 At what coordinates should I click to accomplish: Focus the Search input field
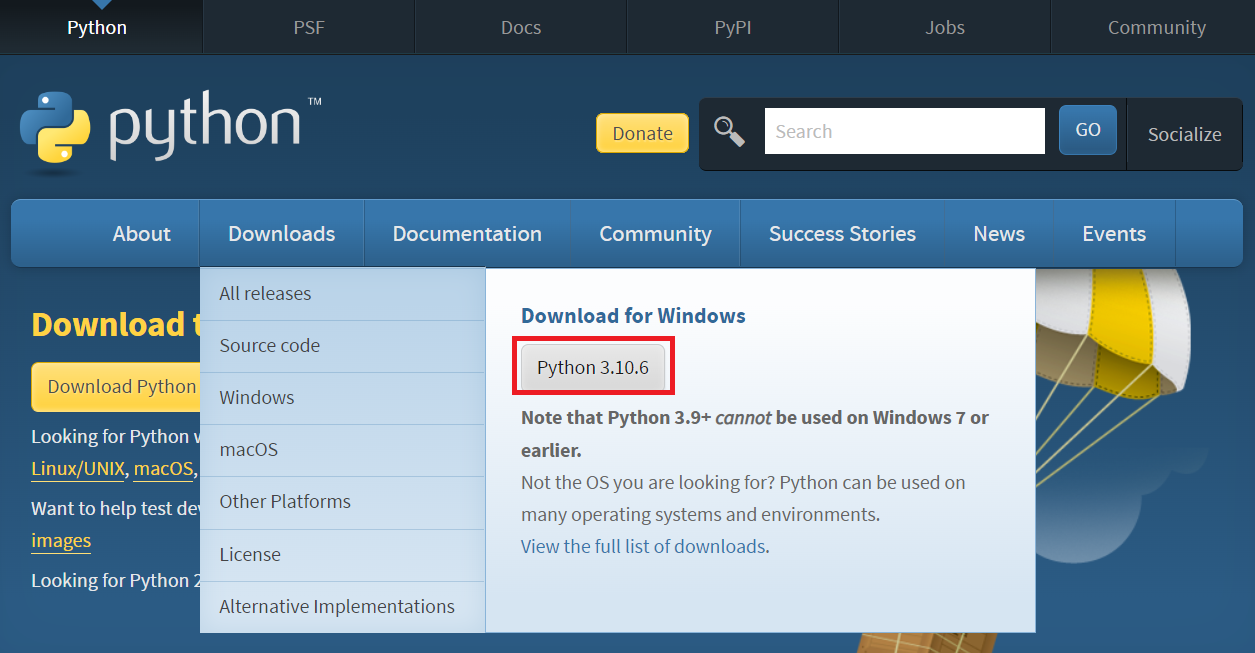[905, 131]
